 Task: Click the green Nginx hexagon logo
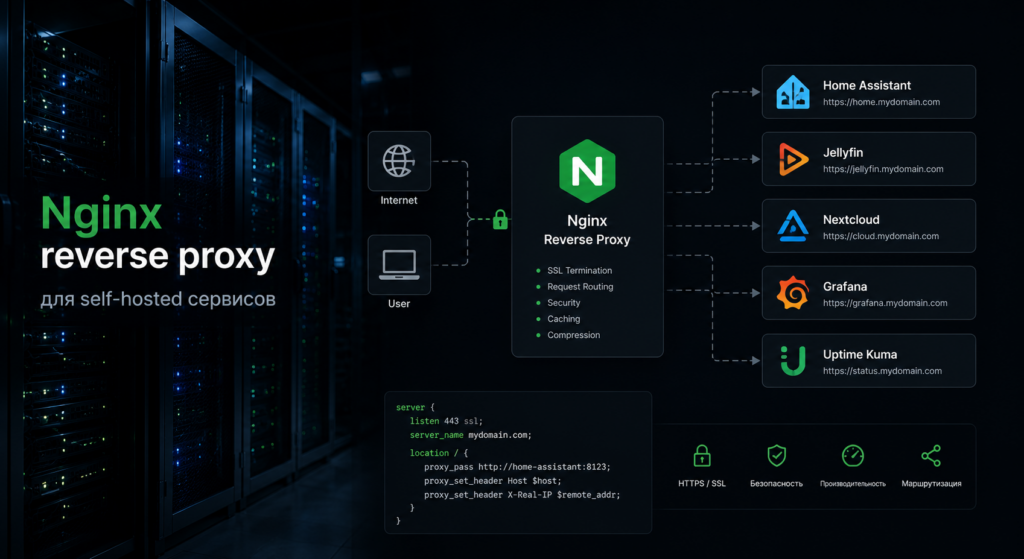(x=587, y=171)
